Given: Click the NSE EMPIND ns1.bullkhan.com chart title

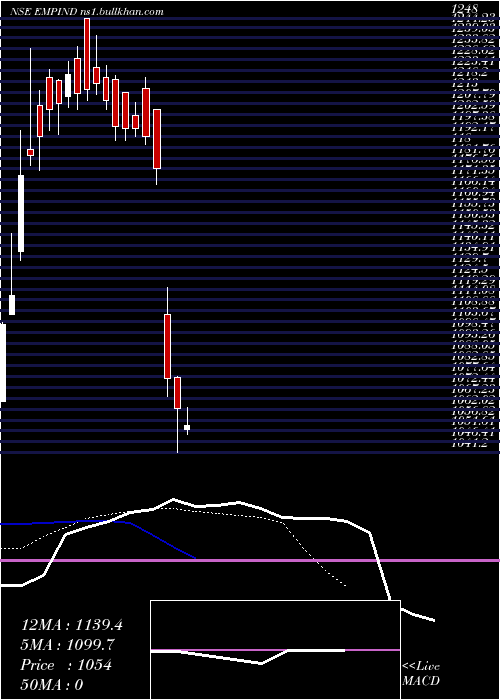Looking at the screenshot, I should [87, 12].
